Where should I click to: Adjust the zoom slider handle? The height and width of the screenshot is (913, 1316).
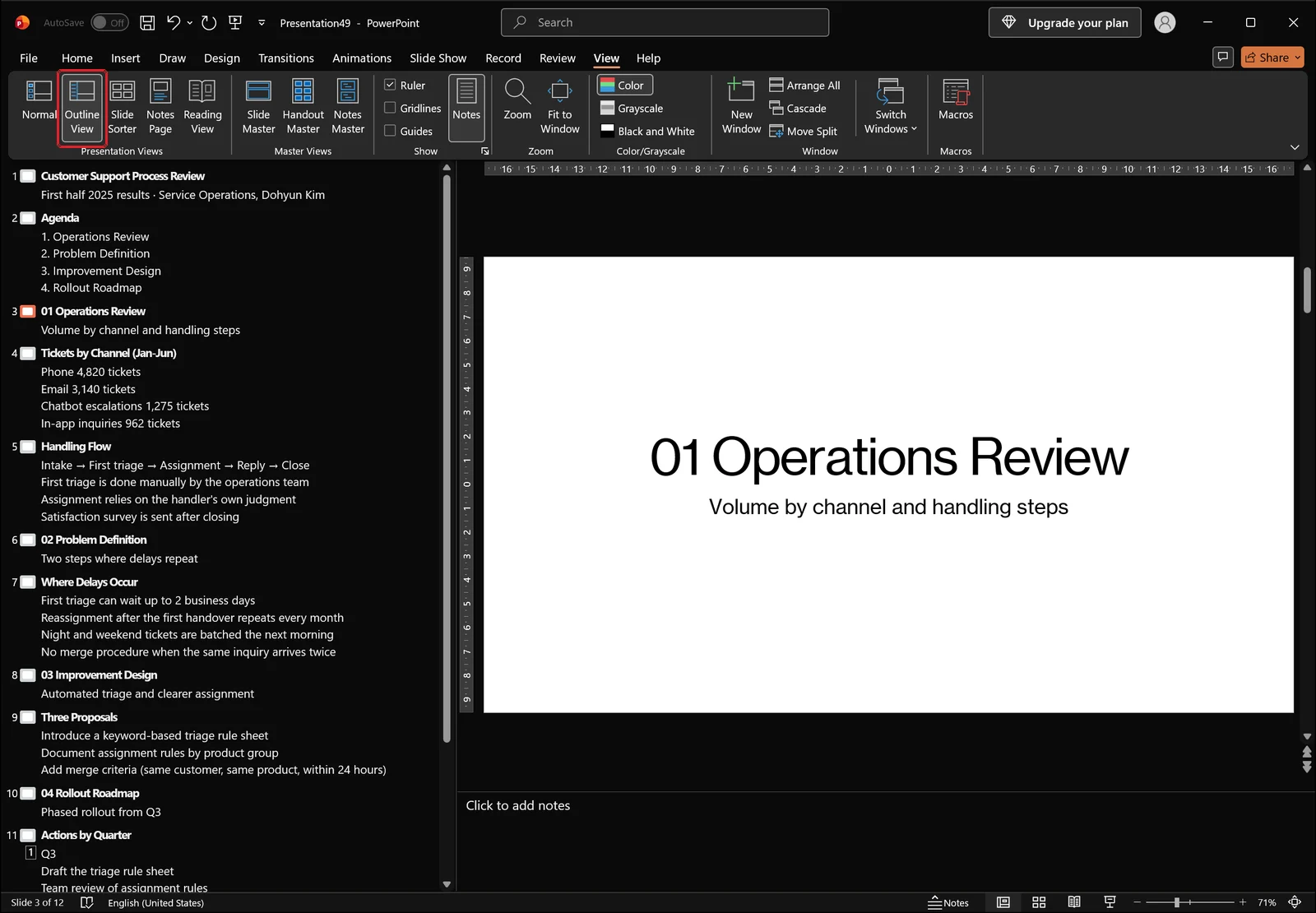pos(1177,902)
